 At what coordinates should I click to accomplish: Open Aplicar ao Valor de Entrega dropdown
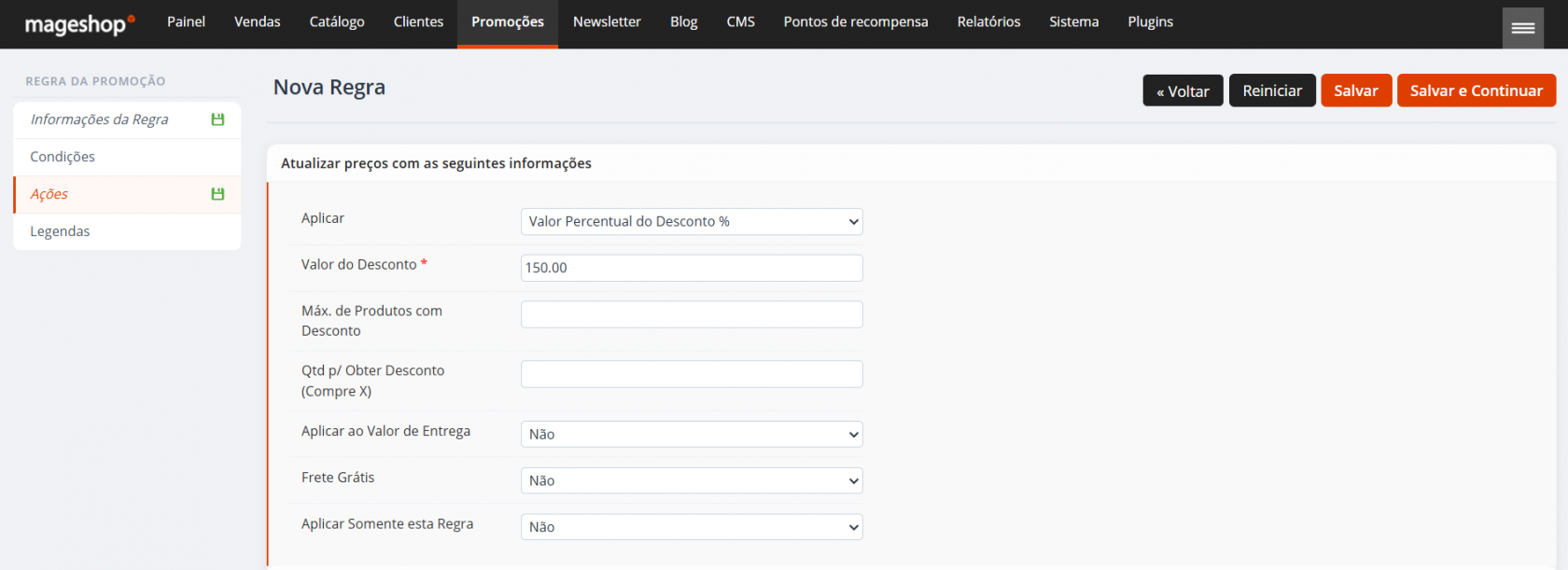coord(691,434)
